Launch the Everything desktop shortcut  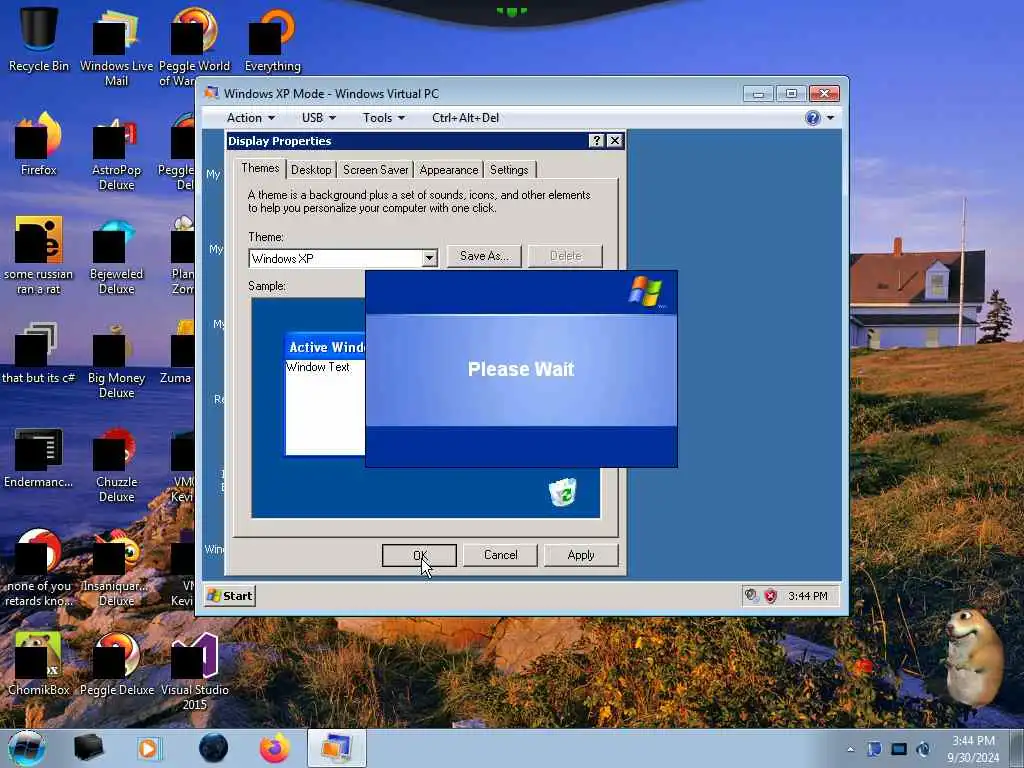[272, 39]
